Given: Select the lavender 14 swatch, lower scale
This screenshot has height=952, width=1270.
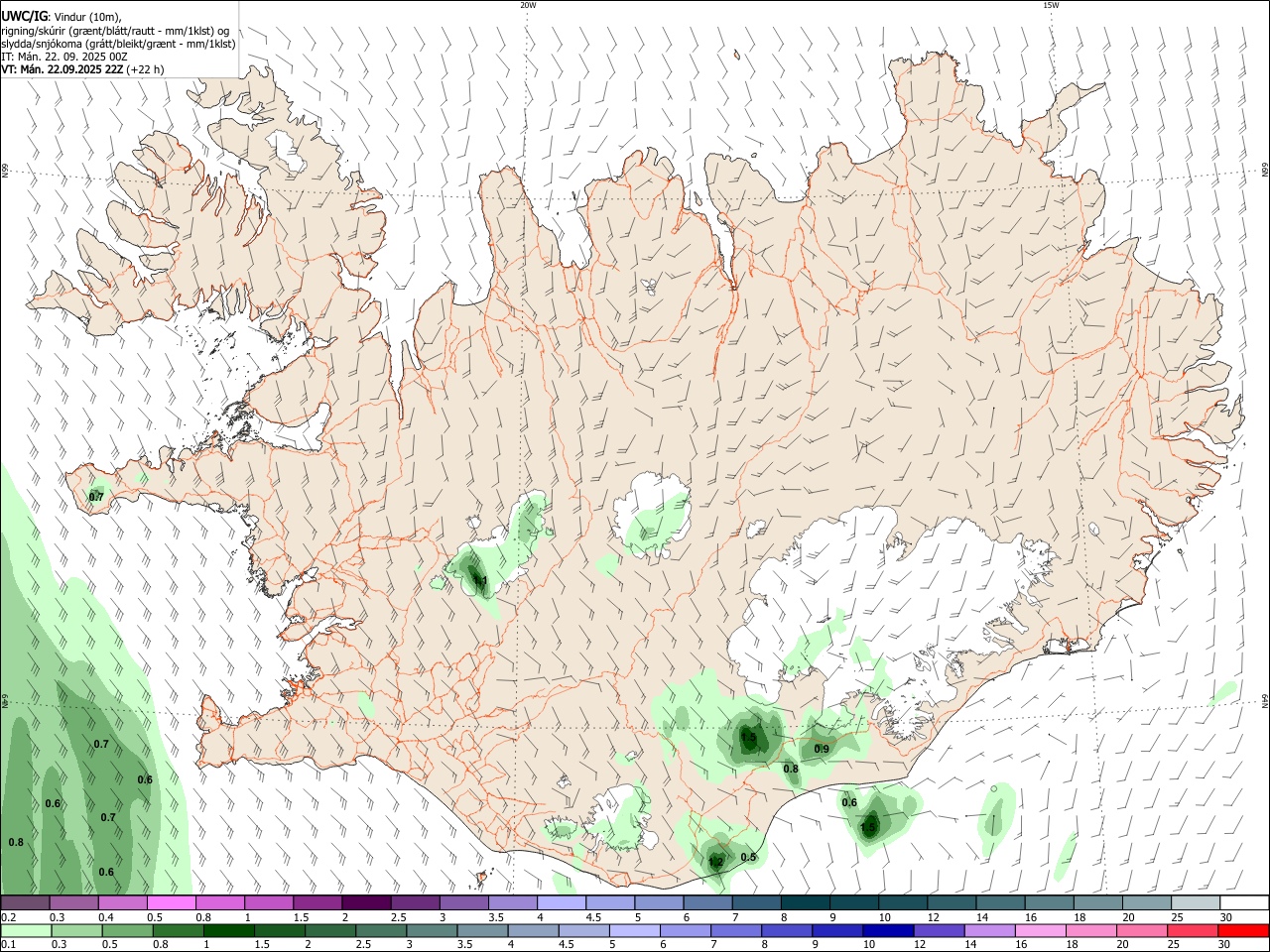Looking at the screenshot, I should pos(990,930).
